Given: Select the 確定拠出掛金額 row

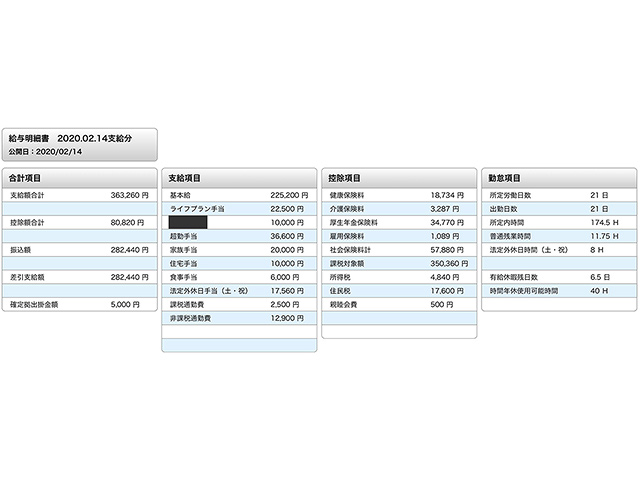Looking at the screenshot, I should coord(80,303).
